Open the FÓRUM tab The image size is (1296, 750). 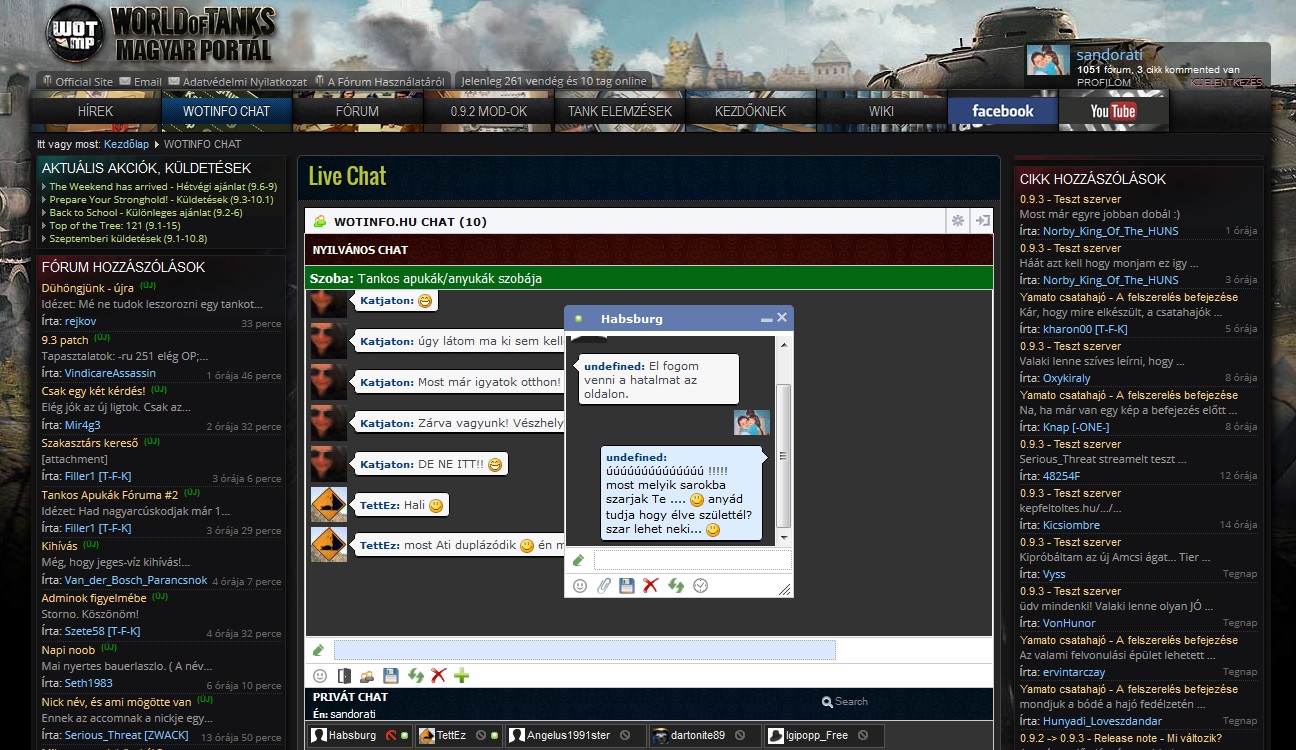[x=357, y=111]
